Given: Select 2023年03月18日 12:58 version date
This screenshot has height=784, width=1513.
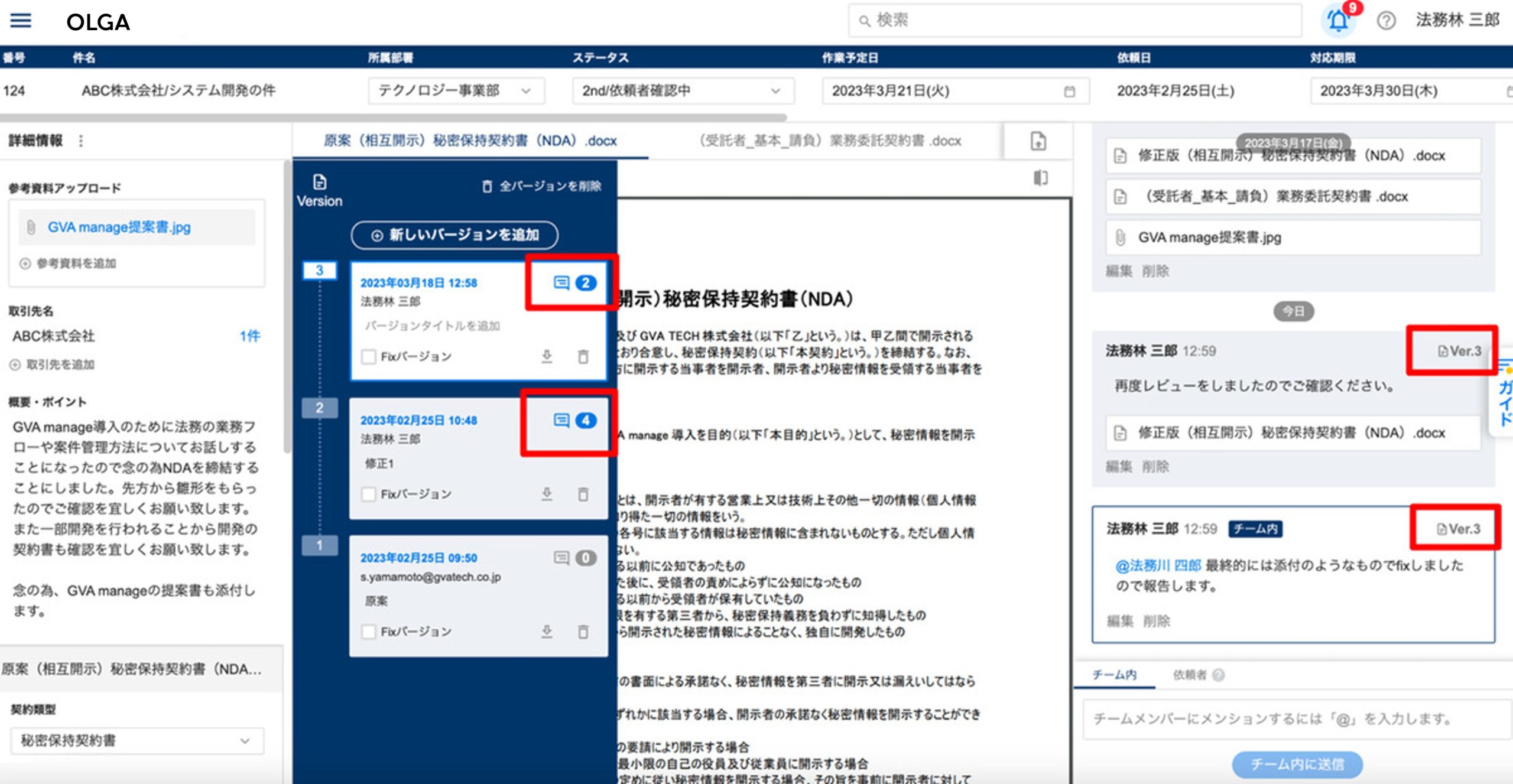Looking at the screenshot, I should [418, 283].
